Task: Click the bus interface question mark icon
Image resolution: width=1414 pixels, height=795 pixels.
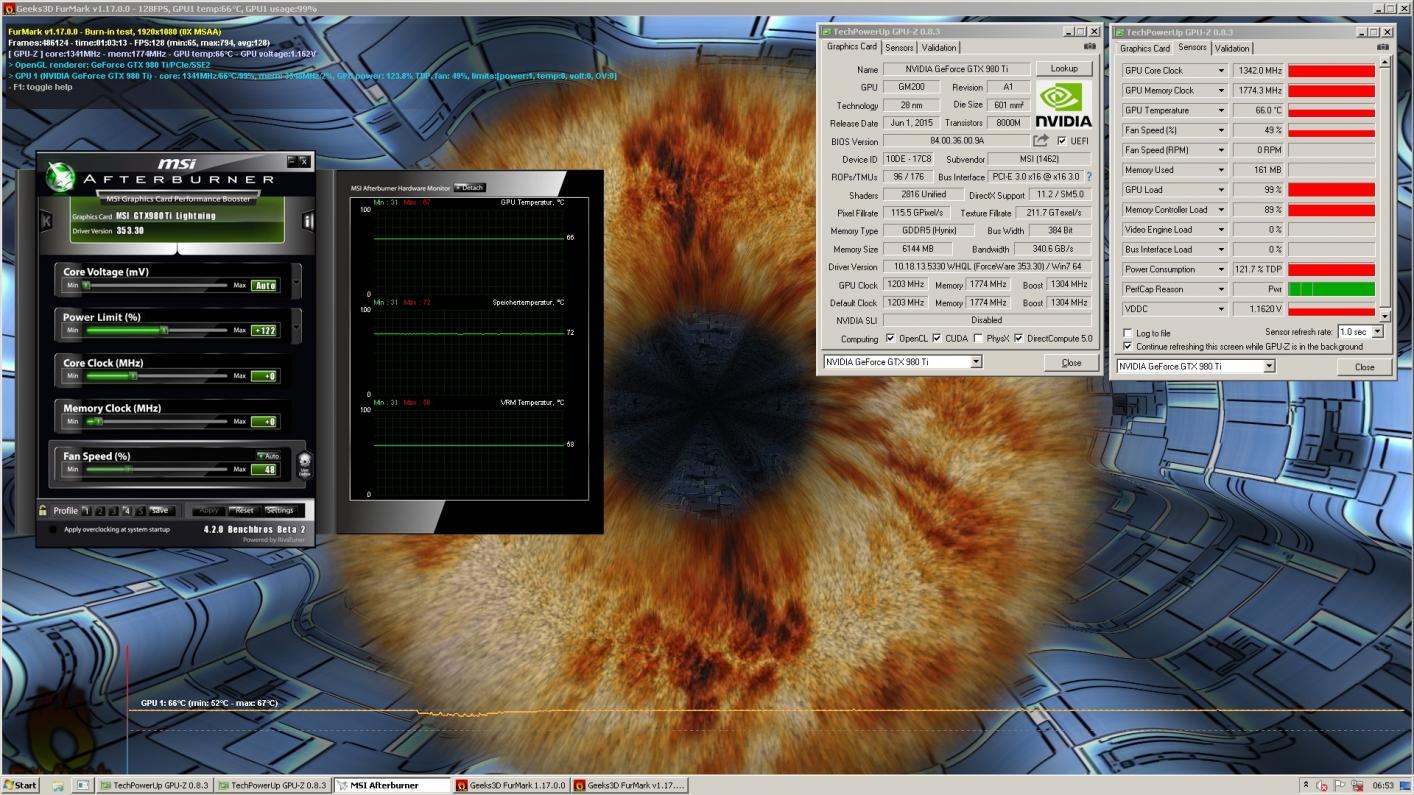Action: 1089,177
